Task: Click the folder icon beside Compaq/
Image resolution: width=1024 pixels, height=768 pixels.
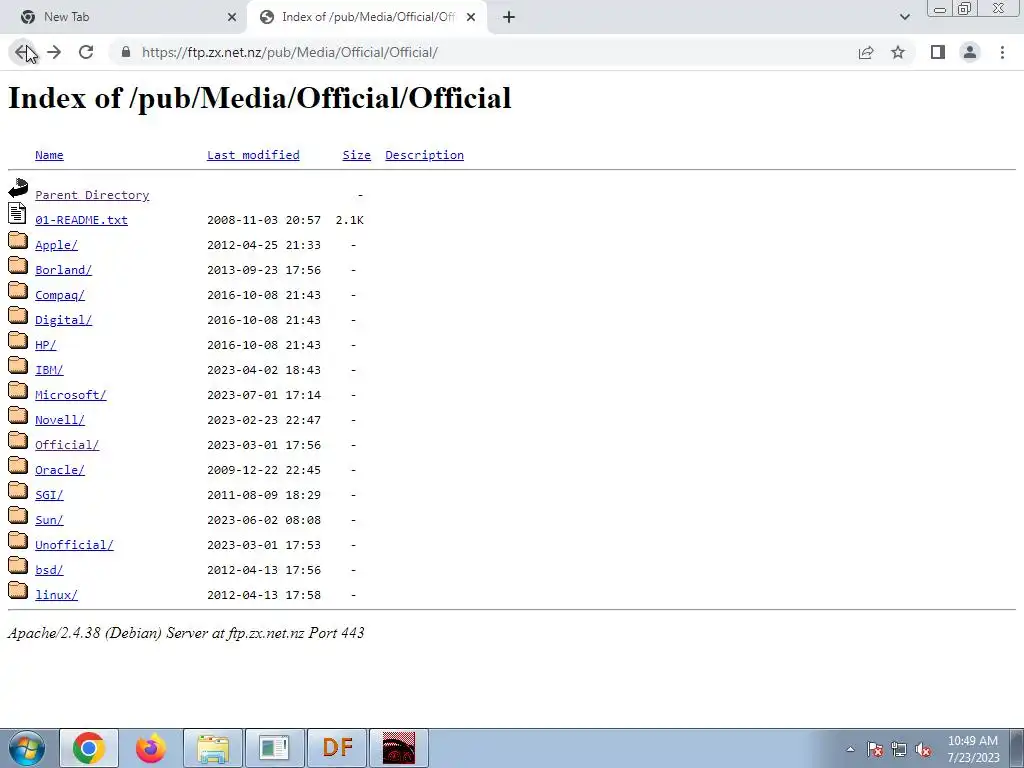Action: click(x=18, y=290)
